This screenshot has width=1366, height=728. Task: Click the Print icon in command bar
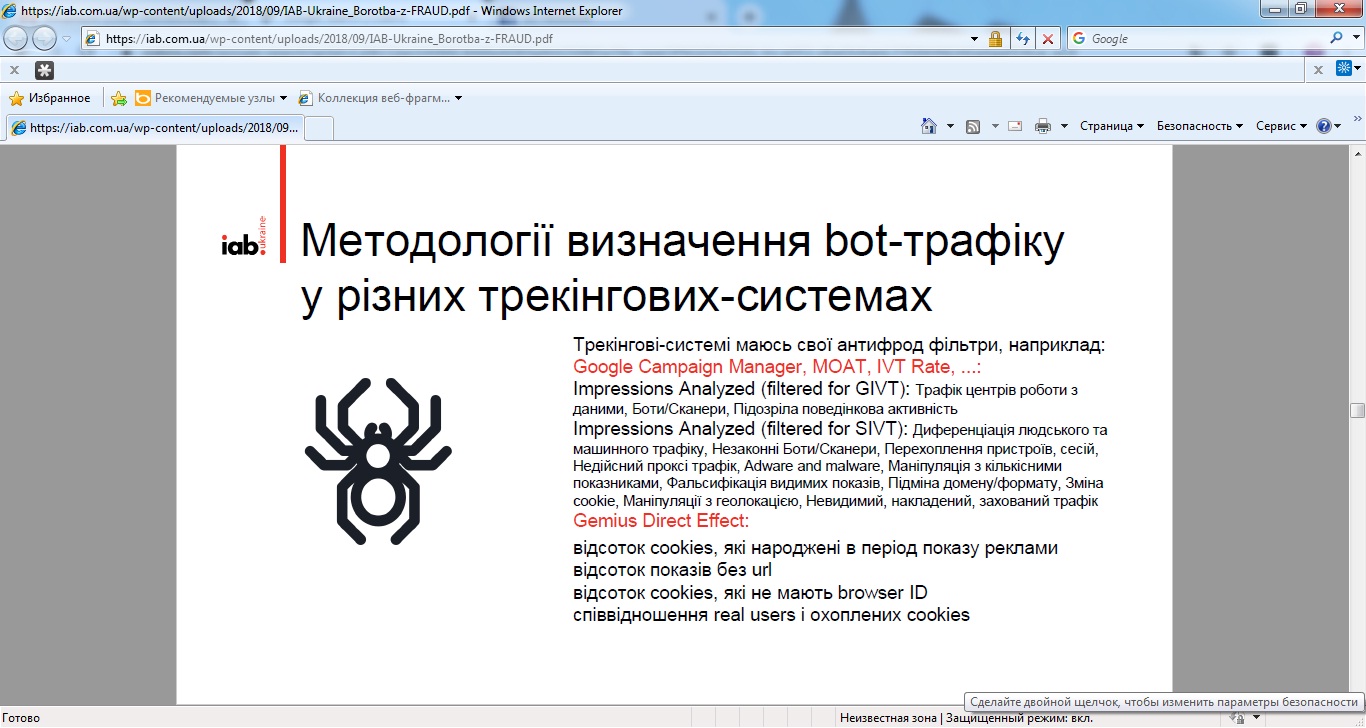point(1043,126)
